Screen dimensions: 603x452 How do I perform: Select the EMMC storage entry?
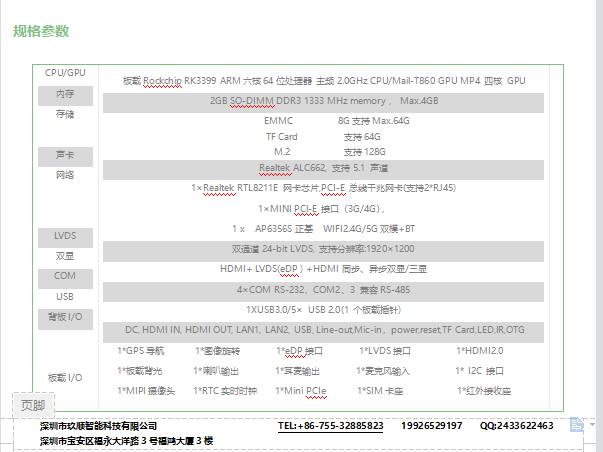(x=278, y=121)
